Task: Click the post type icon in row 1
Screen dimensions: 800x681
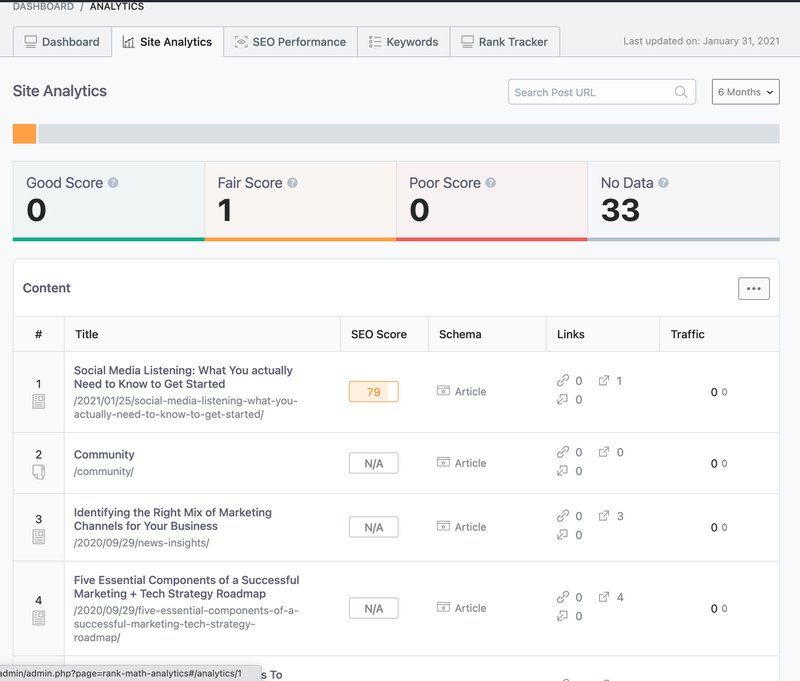Action: (39, 401)
